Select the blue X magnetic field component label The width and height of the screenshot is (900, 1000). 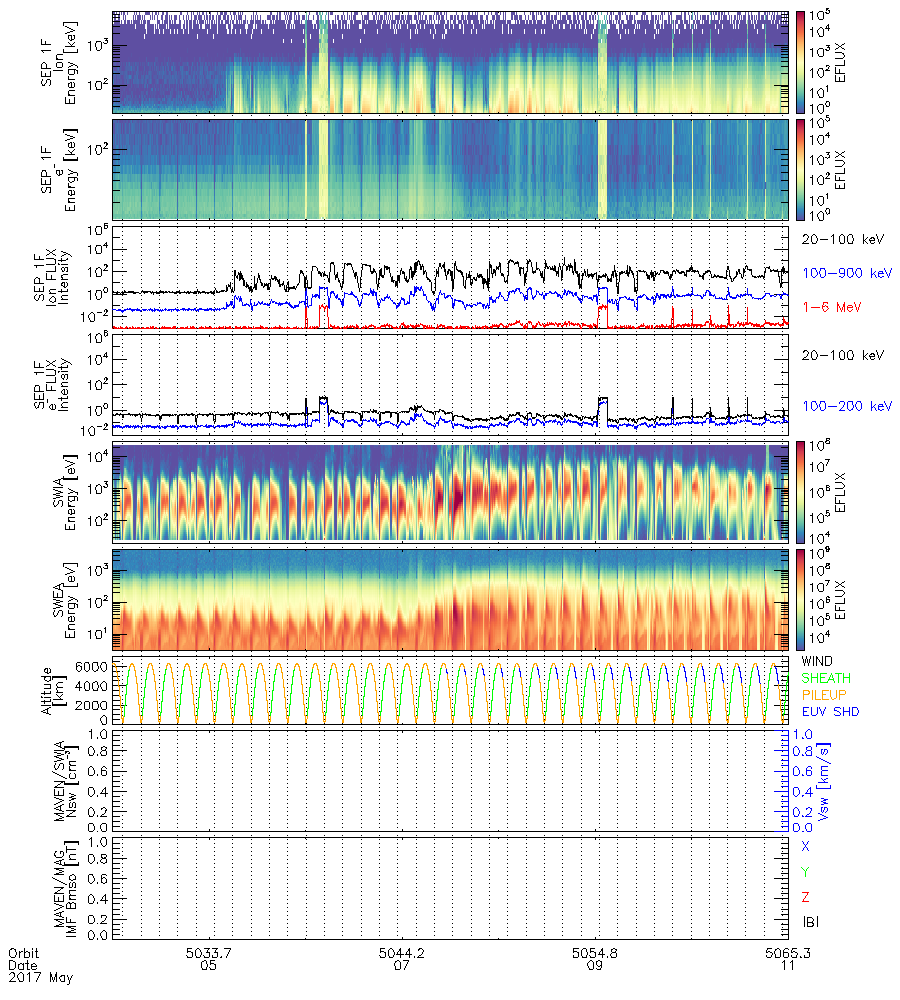click(x=806, y=846)
